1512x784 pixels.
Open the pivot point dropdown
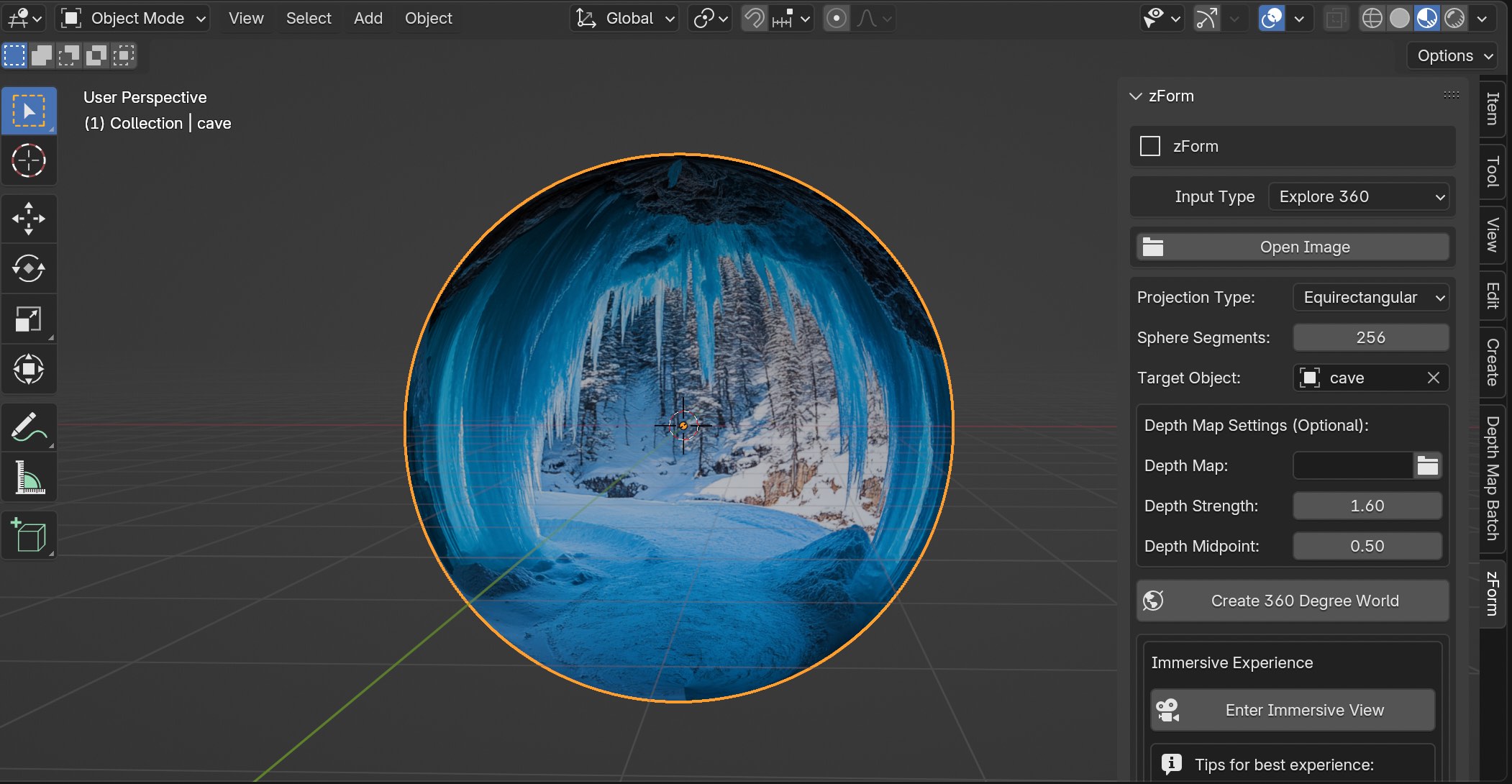pyautogui.click(x=709, y=18)
